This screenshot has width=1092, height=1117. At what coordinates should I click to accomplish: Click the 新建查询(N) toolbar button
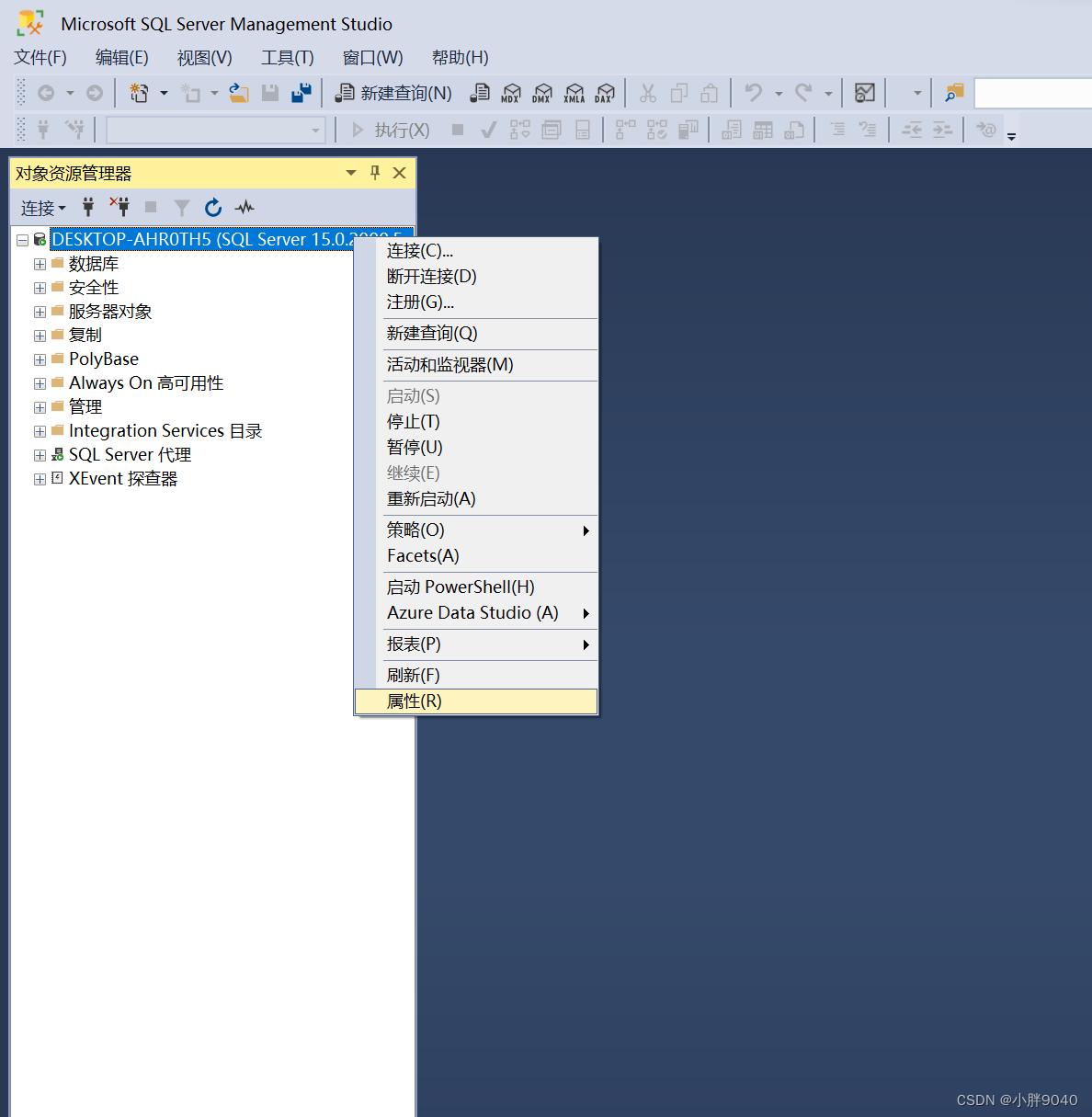pyautogui.click(x=393, y=93)
